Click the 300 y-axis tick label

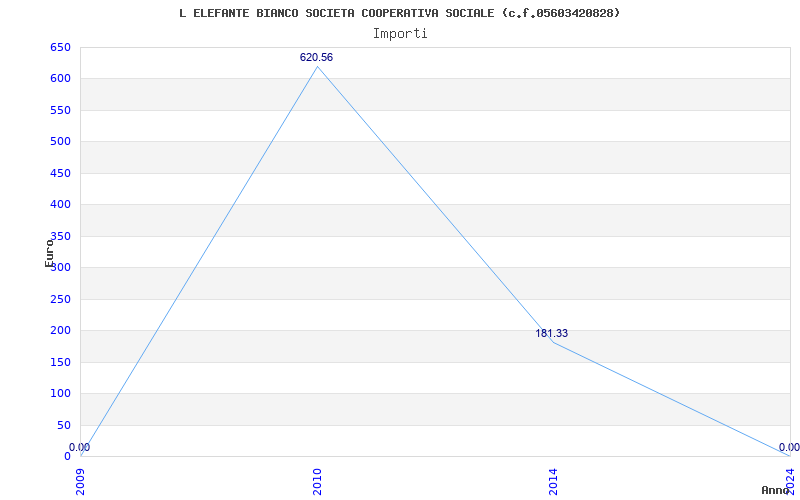(60, 267)
